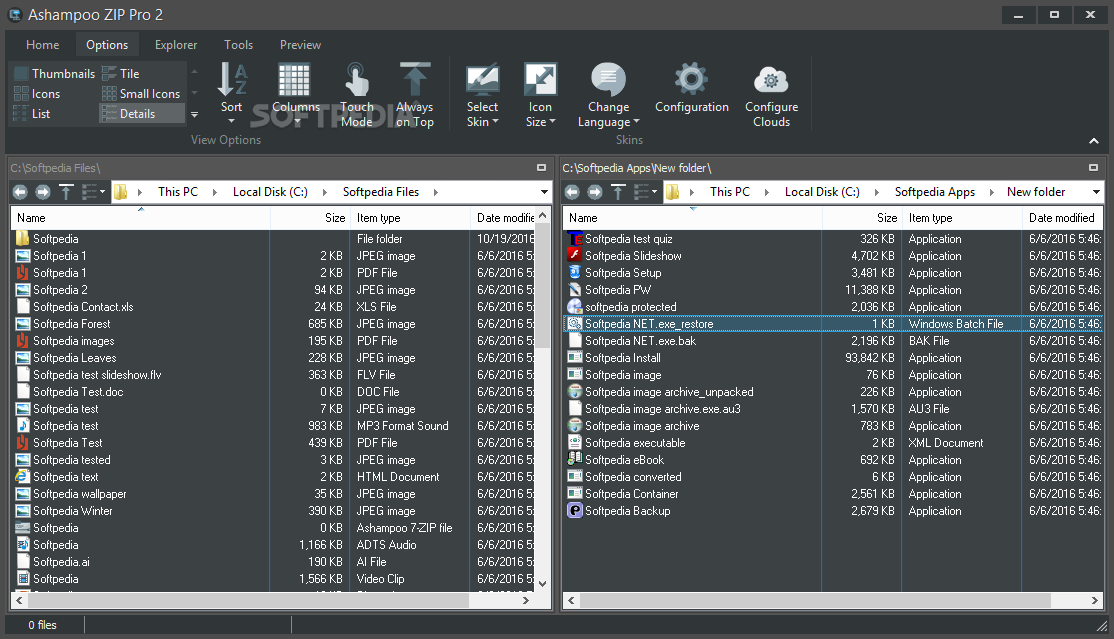Sort right pane by Size column
The image size is (1114, 639).
point(861,218)
